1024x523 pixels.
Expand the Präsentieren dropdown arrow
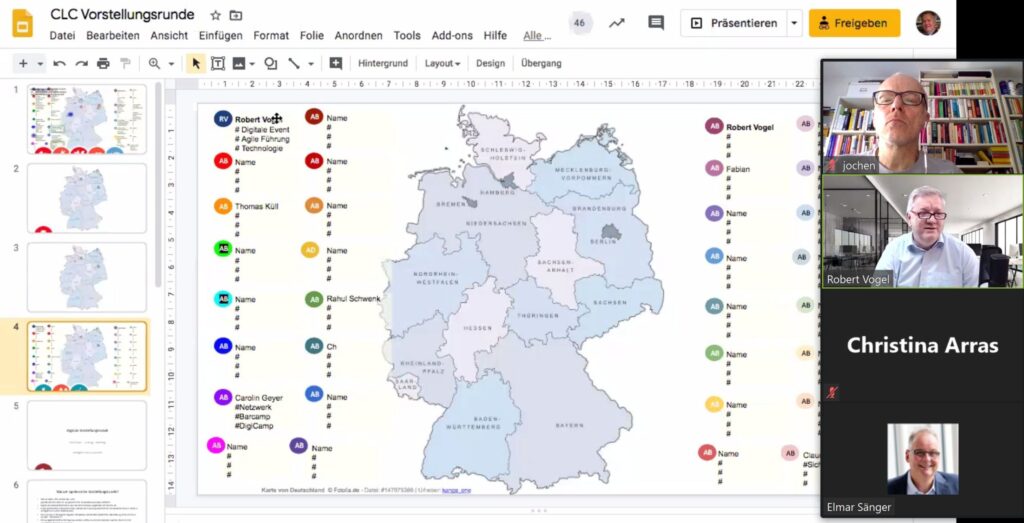coord(794,23)
